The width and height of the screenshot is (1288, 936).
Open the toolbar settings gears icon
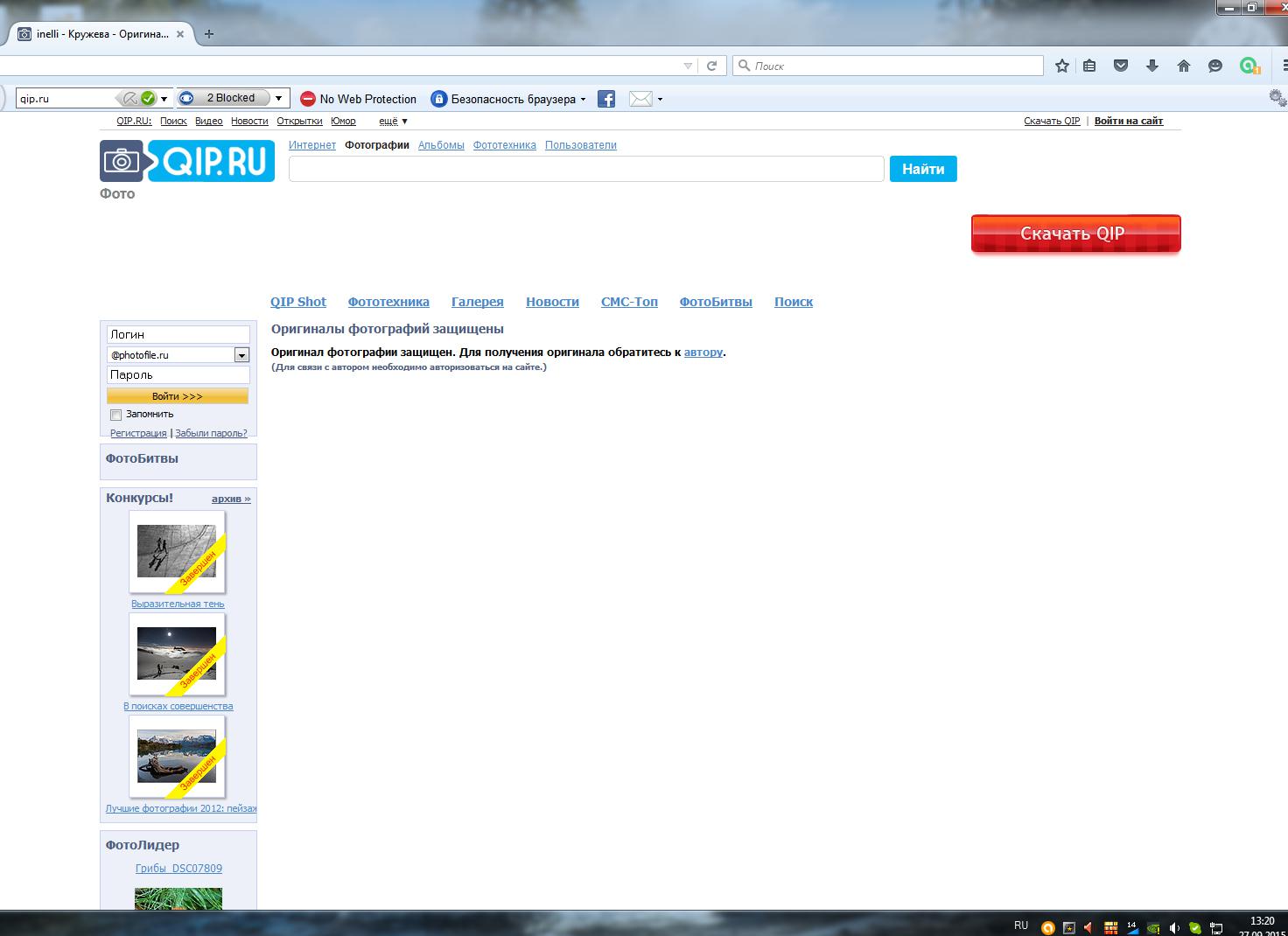coord(1277,98)
